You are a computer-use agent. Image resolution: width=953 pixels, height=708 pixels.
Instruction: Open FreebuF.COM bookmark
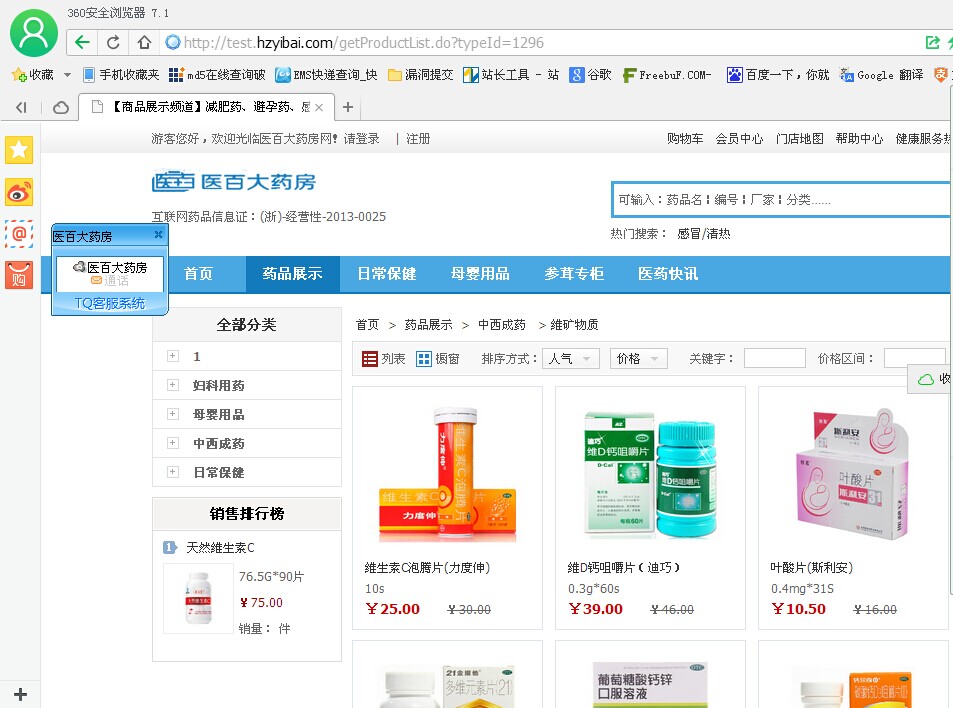(x=667, y=75)
